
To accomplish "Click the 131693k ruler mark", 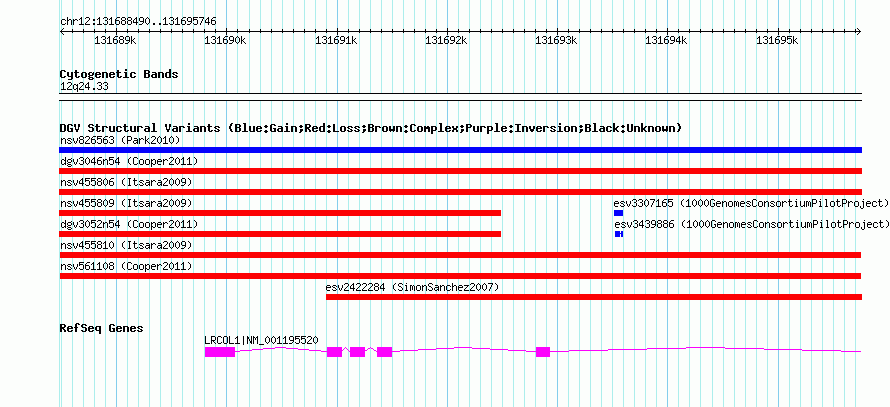I will pos(556,40).
